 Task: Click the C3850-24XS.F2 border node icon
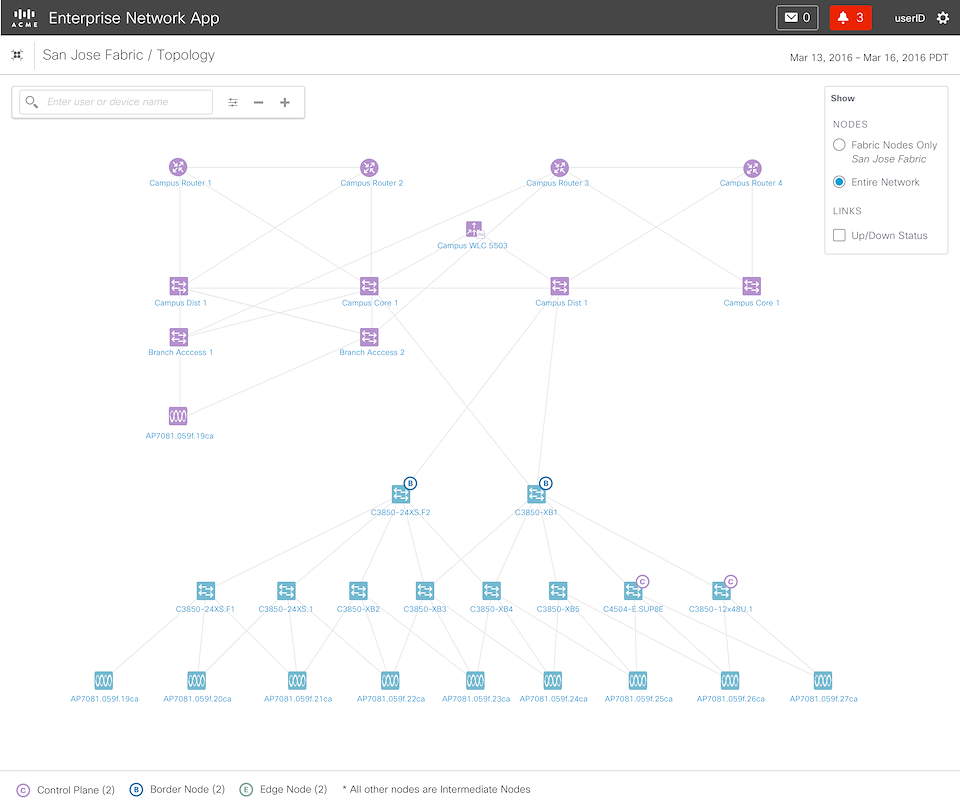tap(400, 494)
